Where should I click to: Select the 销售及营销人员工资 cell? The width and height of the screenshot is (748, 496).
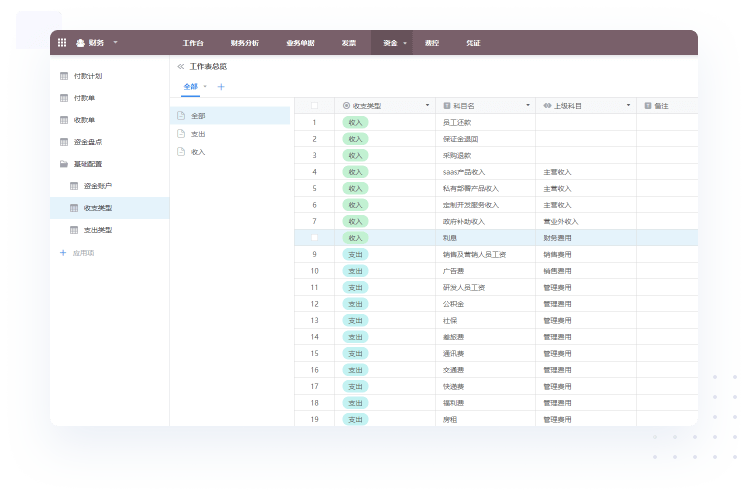486,255
